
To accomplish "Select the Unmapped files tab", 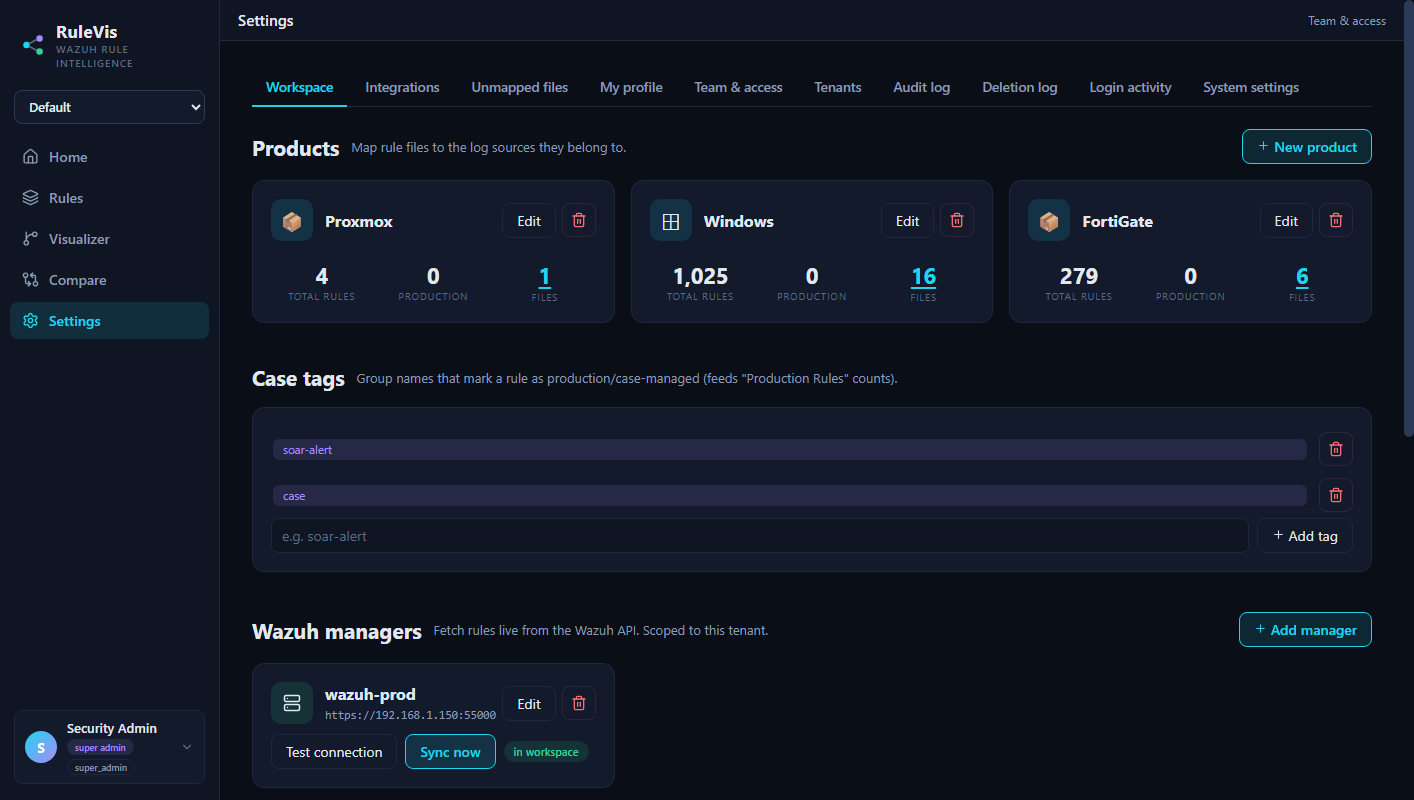I will click(520, 87).
